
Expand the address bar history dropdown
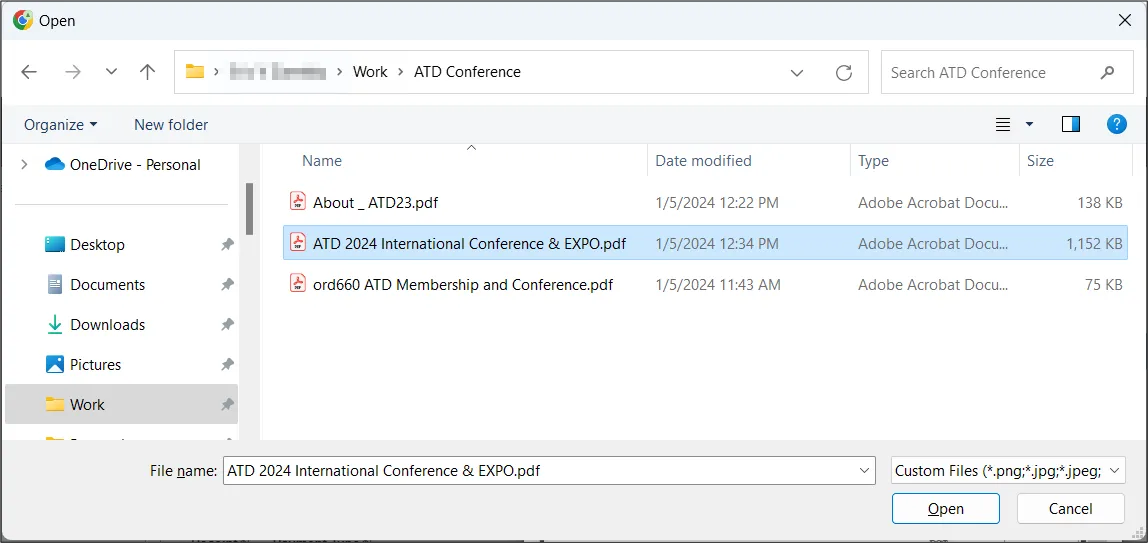(797, 72)
